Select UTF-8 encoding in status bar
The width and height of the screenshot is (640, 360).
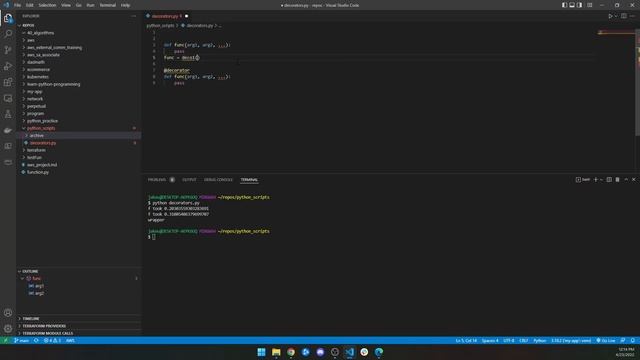coord(509,340)
